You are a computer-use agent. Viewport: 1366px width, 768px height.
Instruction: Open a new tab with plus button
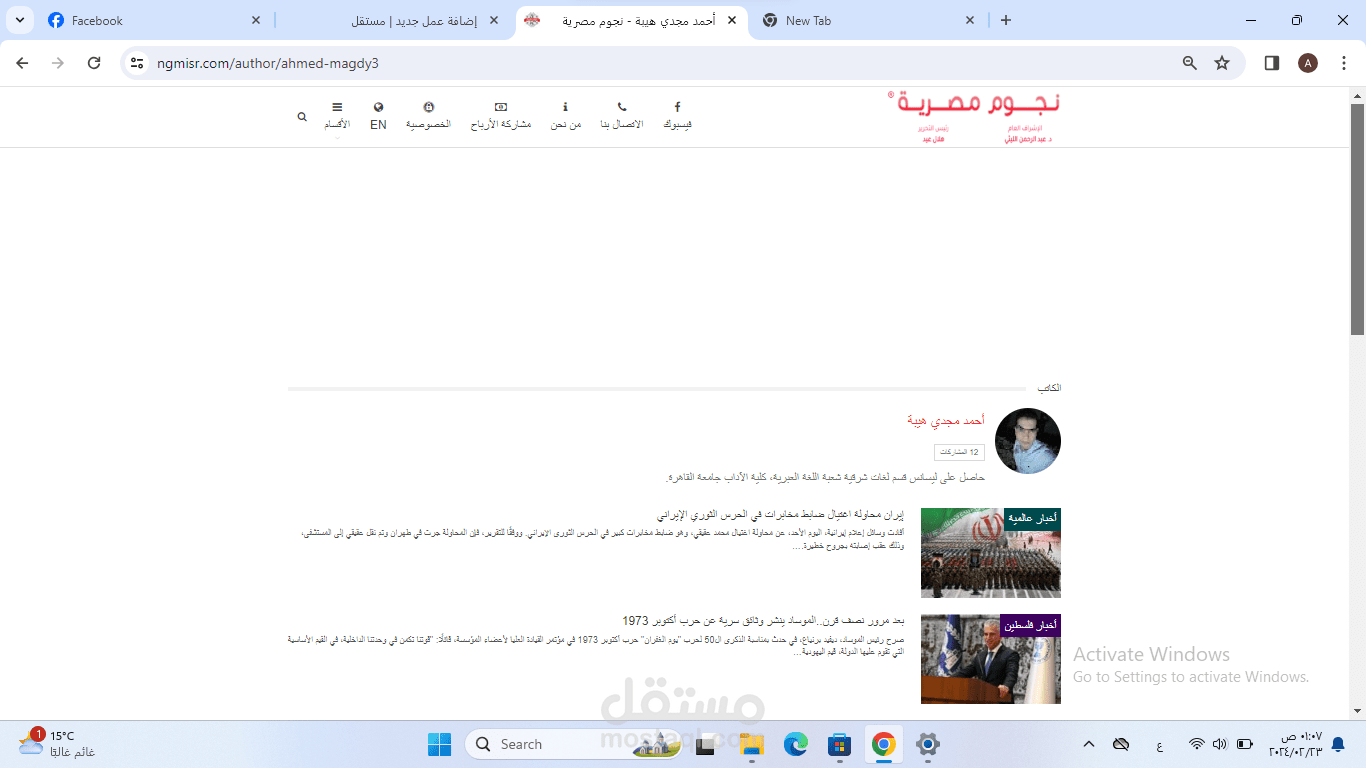[1006, 20]
